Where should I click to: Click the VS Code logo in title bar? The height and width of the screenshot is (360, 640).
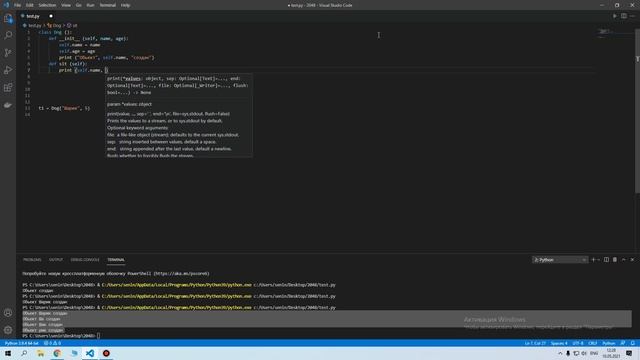pos(6,5)
